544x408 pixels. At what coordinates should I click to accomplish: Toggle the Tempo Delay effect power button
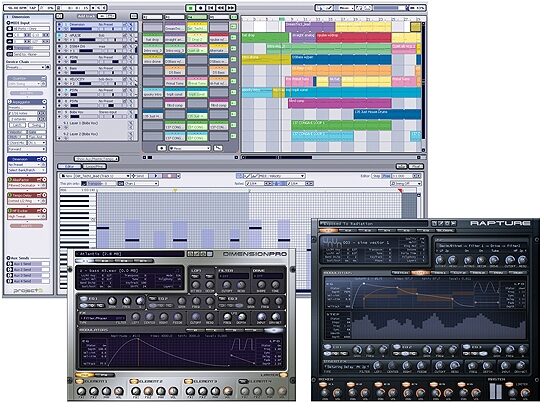(x=10, y=195)
